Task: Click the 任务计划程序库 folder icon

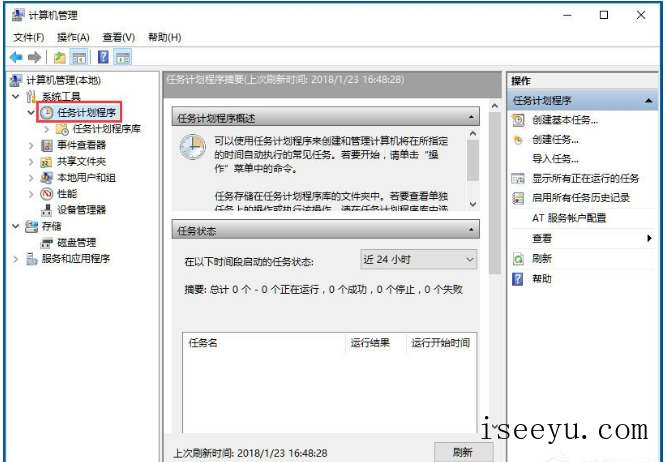Action: [62, 129]
